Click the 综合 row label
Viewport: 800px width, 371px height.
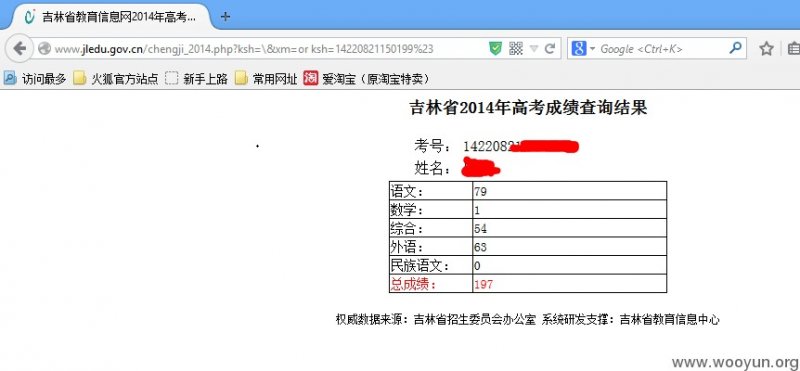pyautogui.click(x=407, y=228)
